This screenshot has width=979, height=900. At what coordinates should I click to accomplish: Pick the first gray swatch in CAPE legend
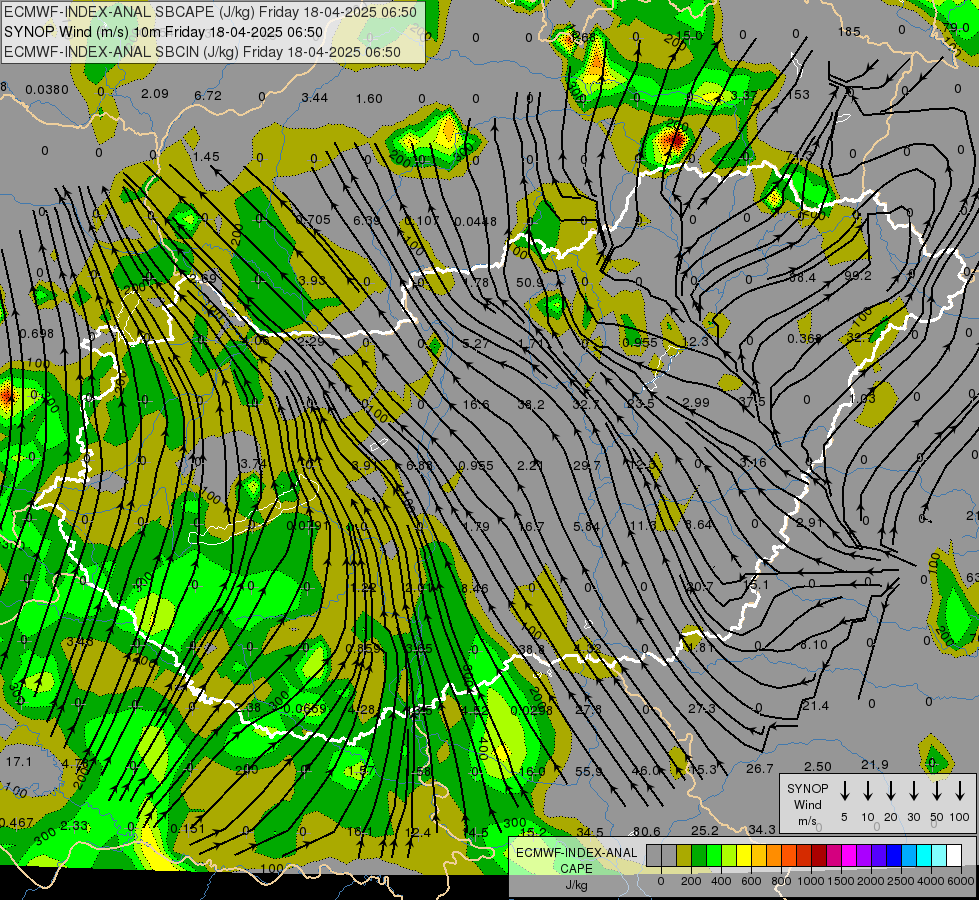(654, 855)
